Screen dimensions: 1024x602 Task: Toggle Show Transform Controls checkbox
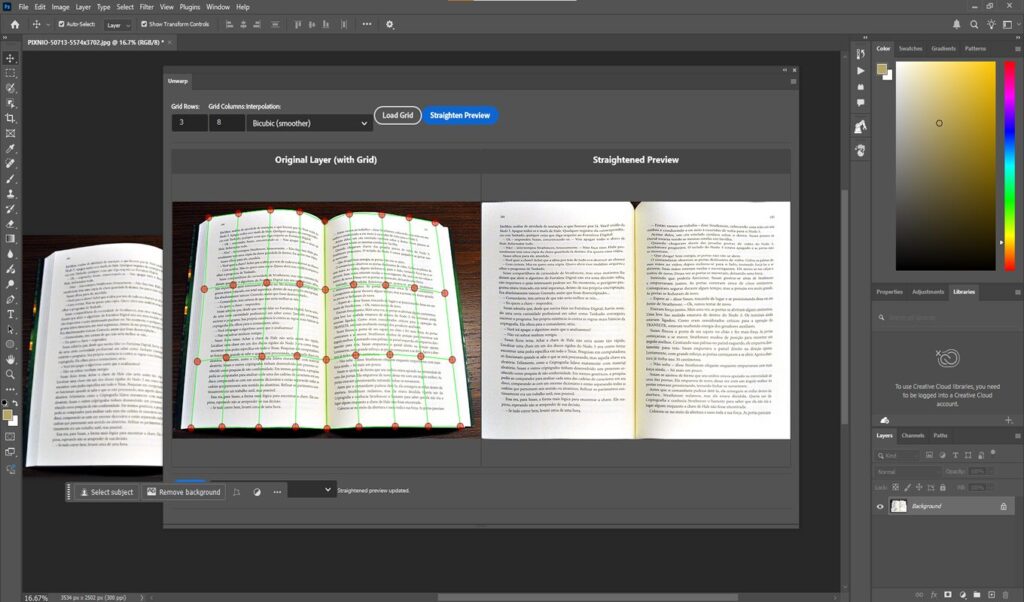click(x=144, y=24)
